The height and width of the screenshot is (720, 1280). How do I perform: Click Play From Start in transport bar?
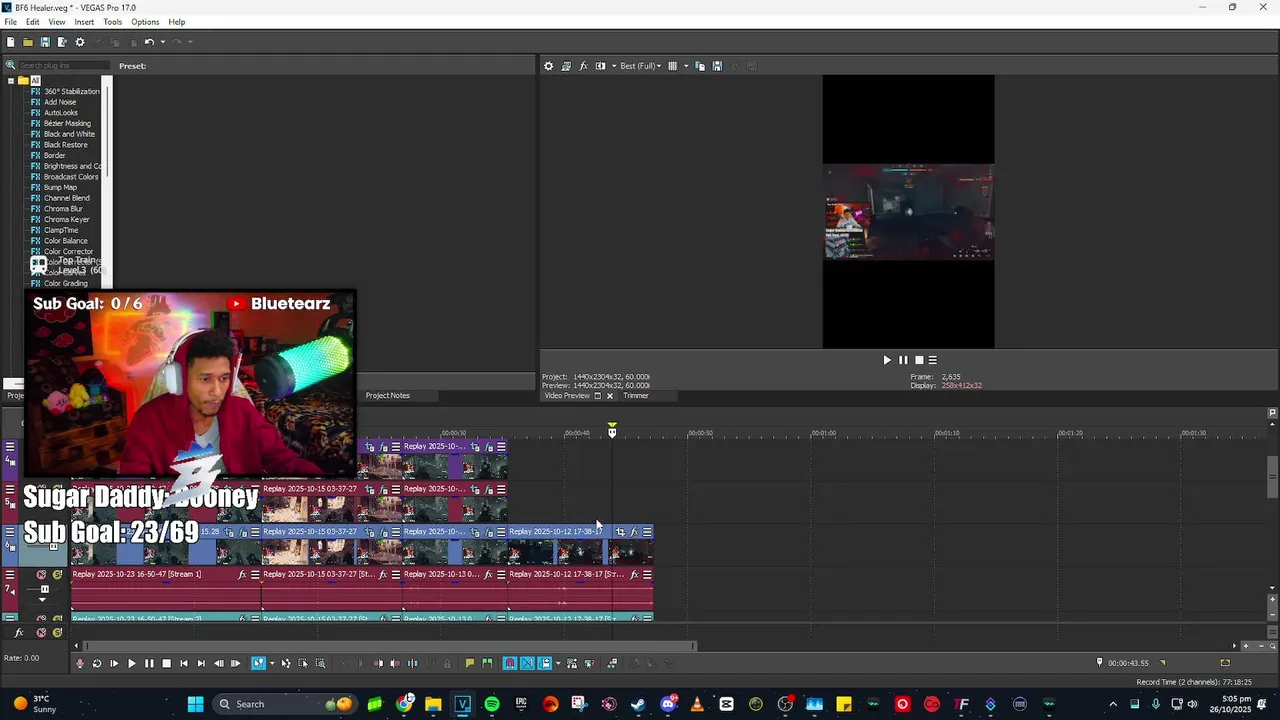click(x=114, y=663)
